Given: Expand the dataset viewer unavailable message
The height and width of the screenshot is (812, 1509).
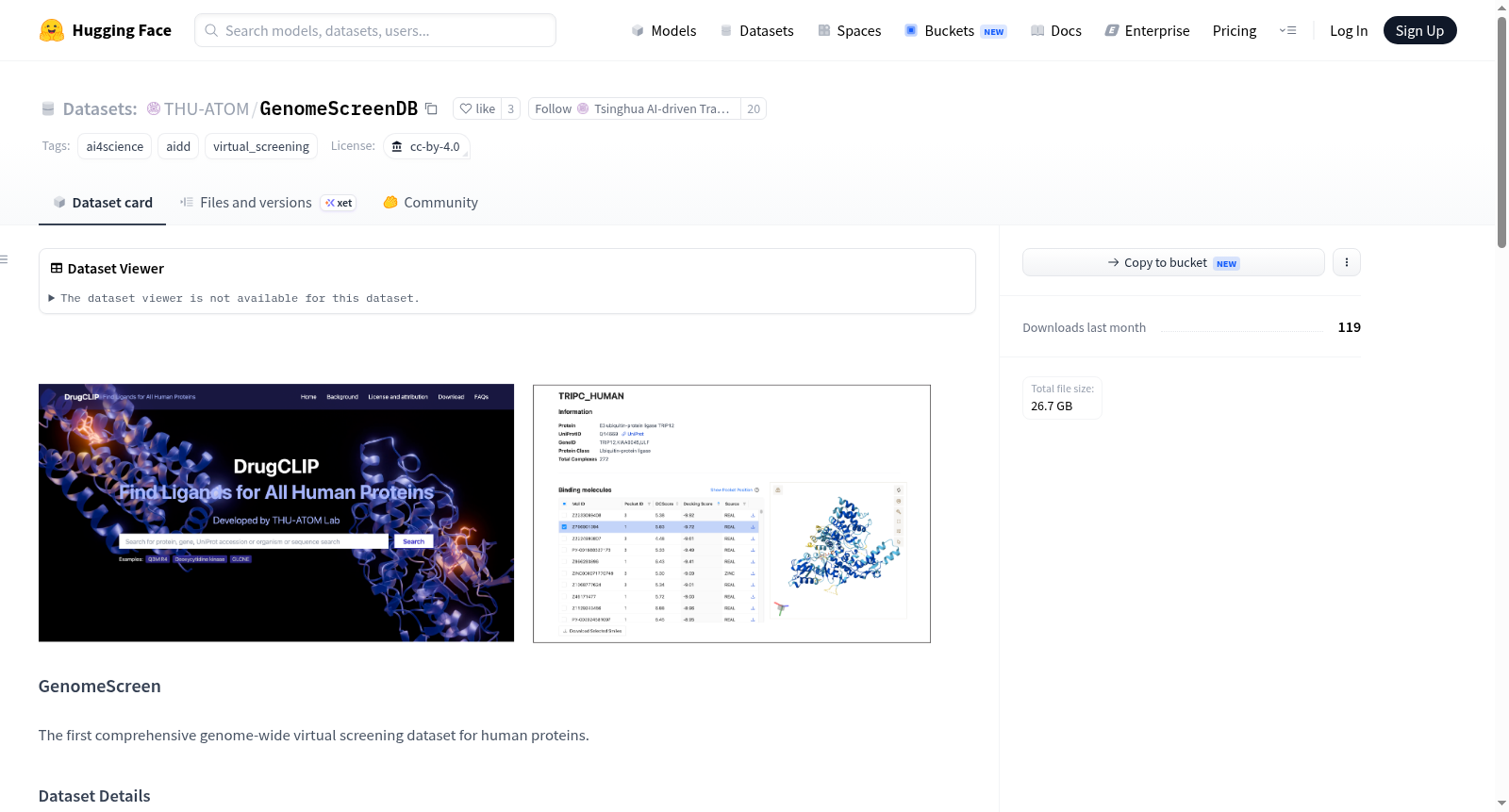Looking at the screenshot, I should [234, 298].
